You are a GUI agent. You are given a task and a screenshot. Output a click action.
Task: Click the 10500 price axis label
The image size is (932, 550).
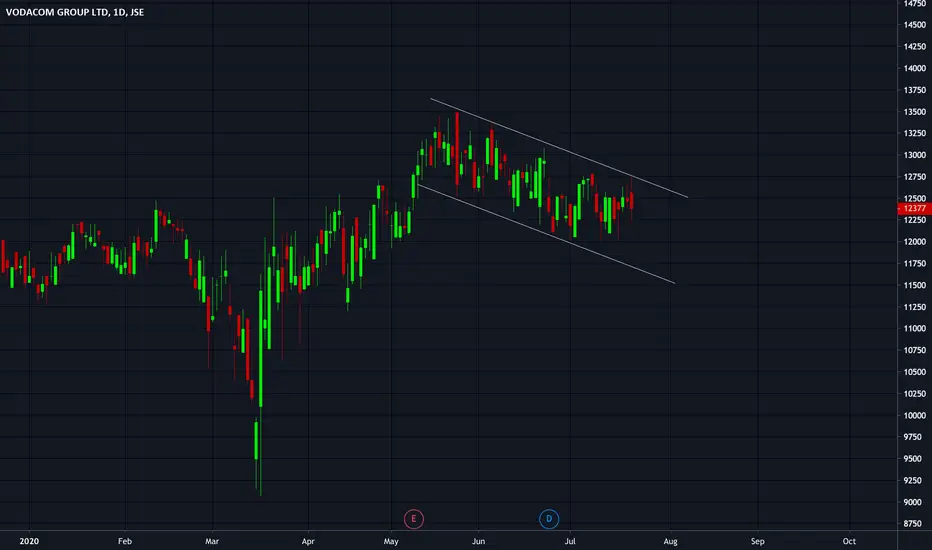coord(915,372)
